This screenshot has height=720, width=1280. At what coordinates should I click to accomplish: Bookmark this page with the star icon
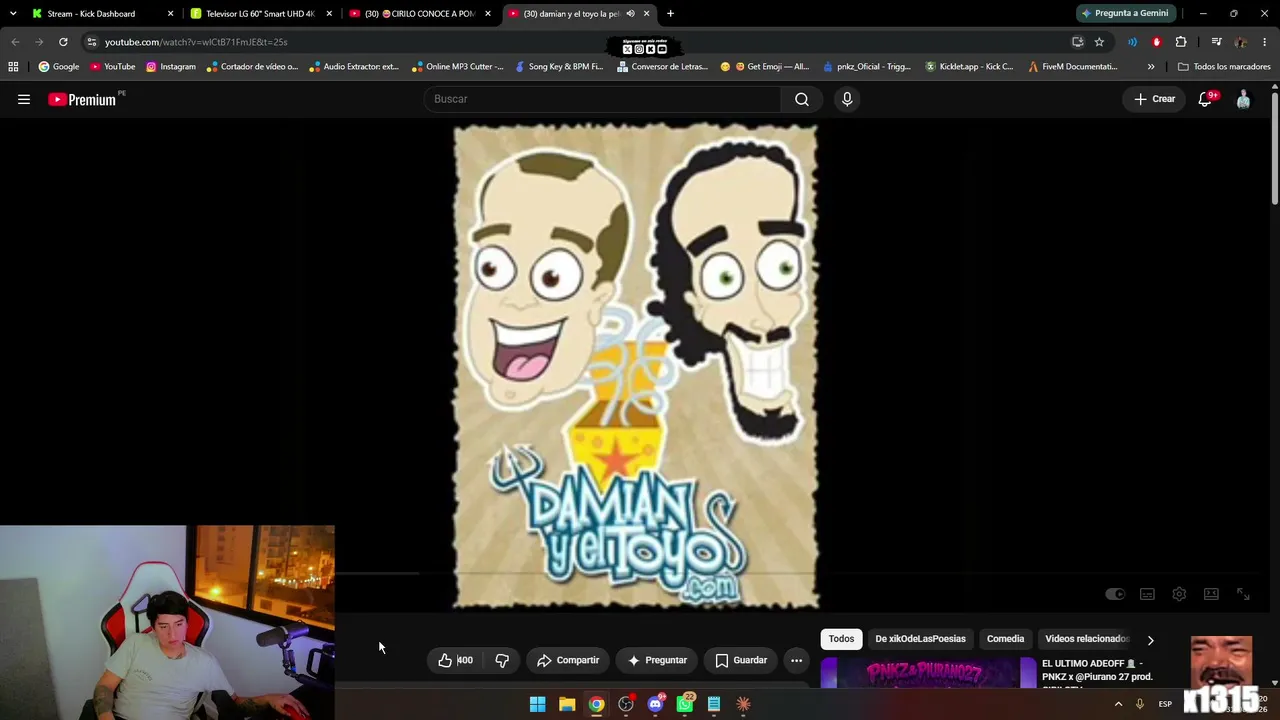(1099, 42)
